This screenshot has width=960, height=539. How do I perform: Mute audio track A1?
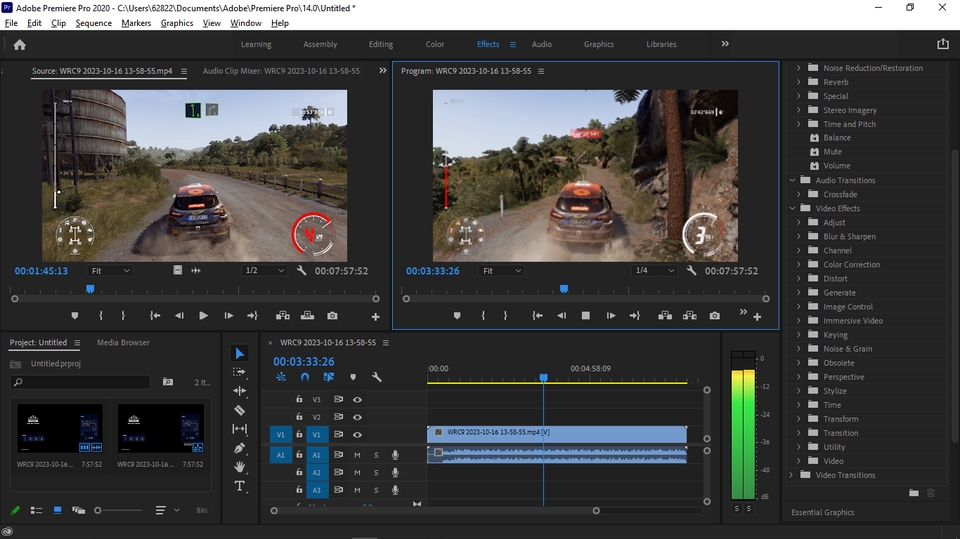click(357, 455)
